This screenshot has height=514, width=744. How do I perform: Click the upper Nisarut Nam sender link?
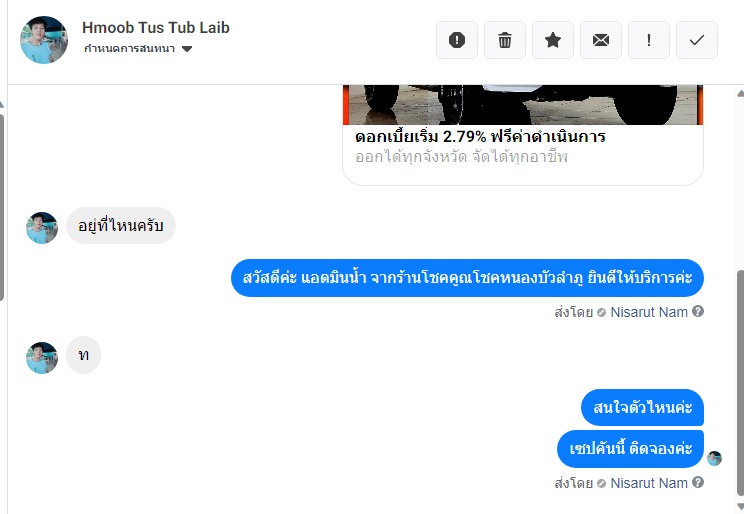pyautogui.click(x=649, y=312)
